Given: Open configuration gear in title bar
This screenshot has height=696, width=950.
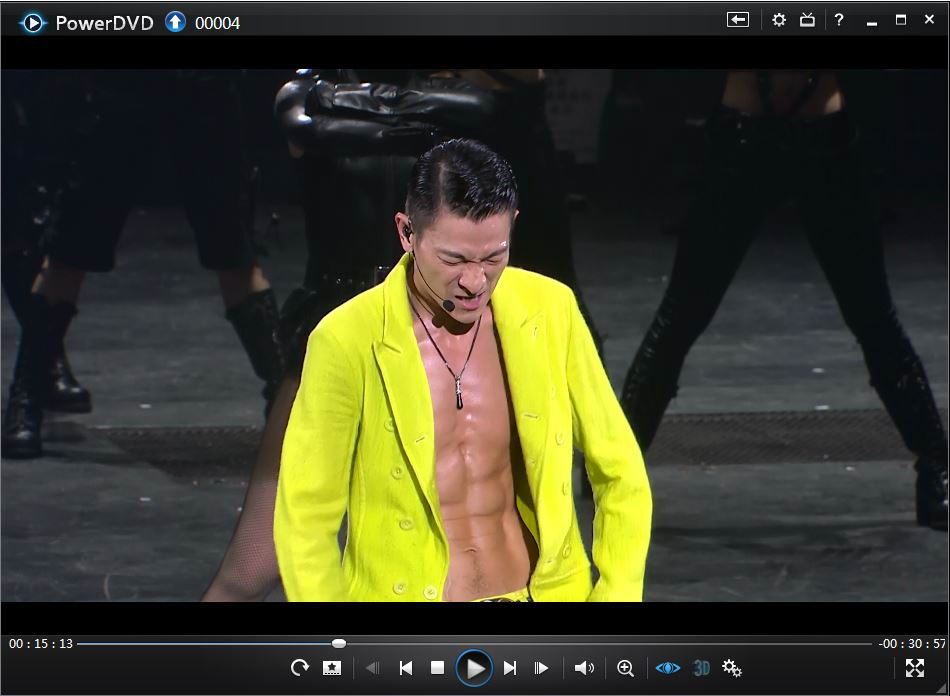Looking at the screenshot, I should (x=779, y=20).
